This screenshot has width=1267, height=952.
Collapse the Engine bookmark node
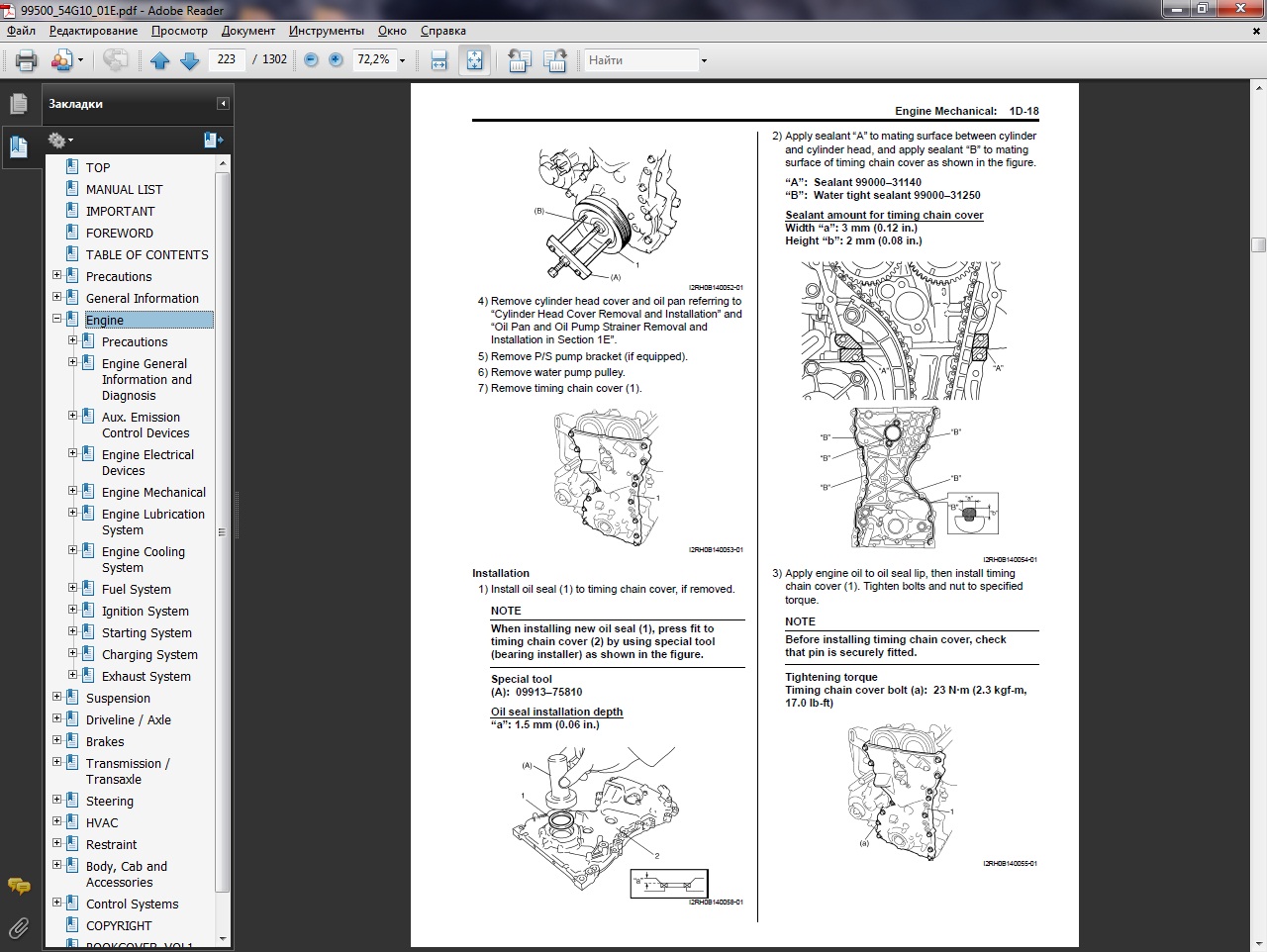56,319
